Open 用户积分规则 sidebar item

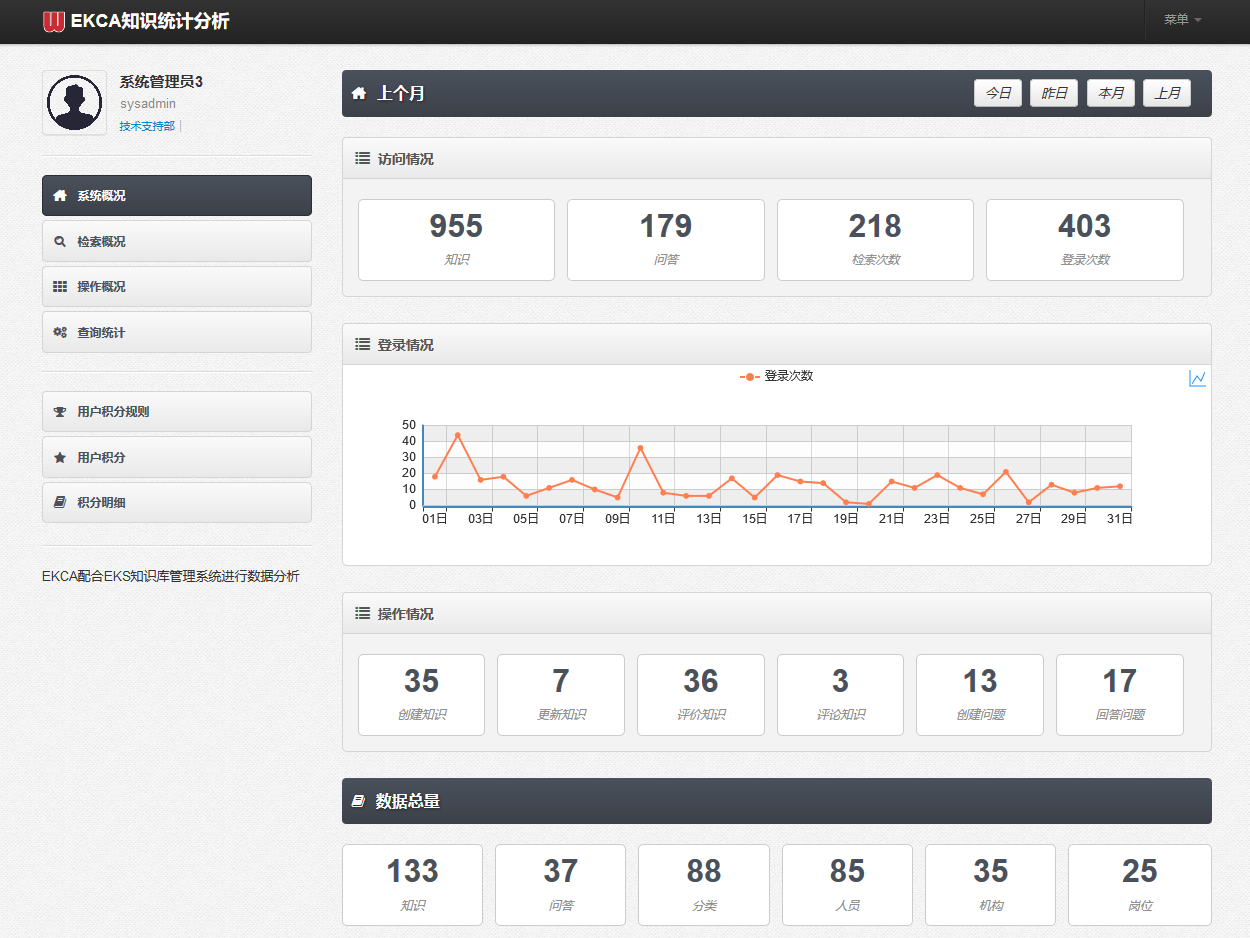coord(177,412)
